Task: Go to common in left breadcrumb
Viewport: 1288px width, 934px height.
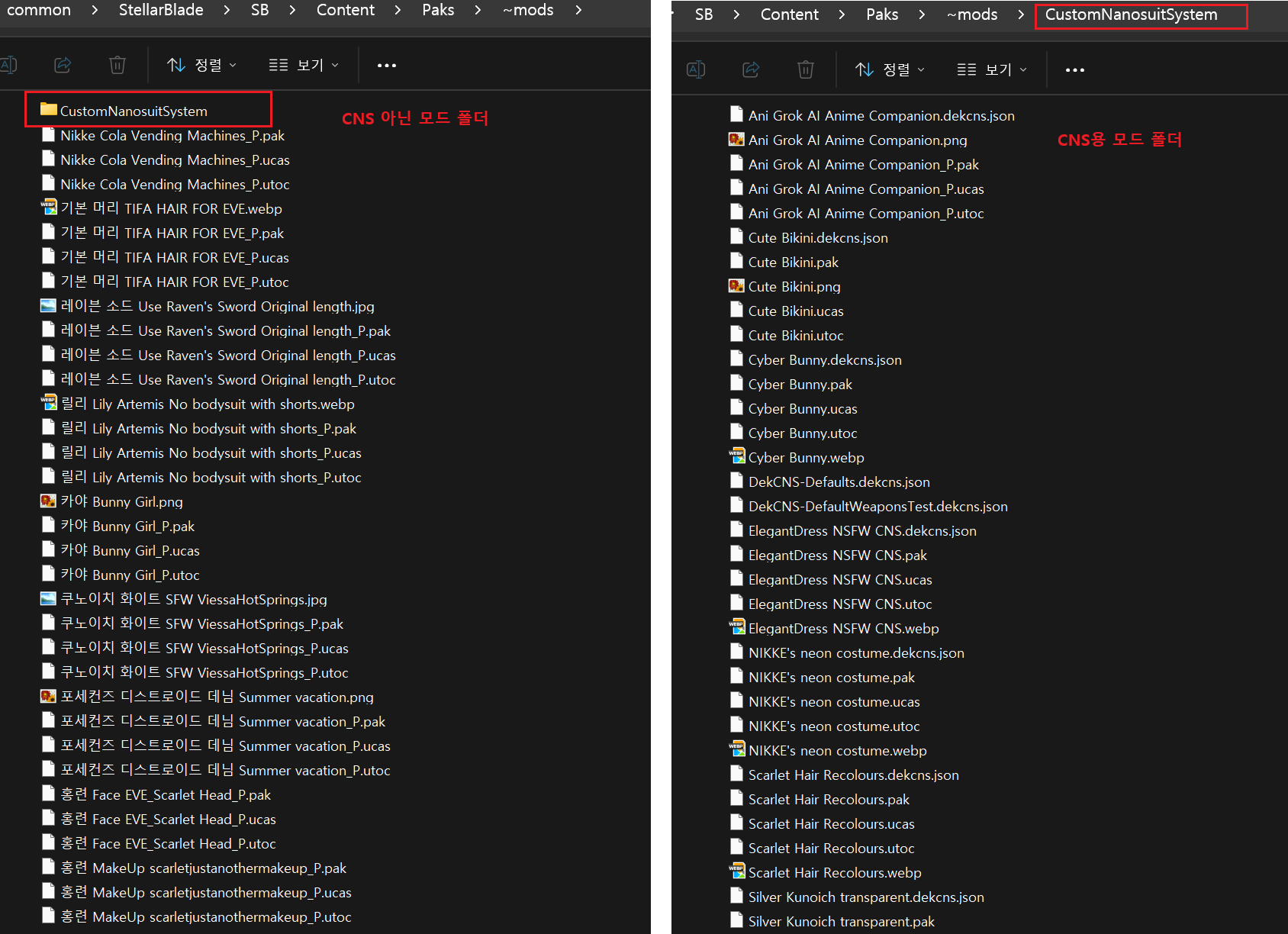Action: [39, 10]
